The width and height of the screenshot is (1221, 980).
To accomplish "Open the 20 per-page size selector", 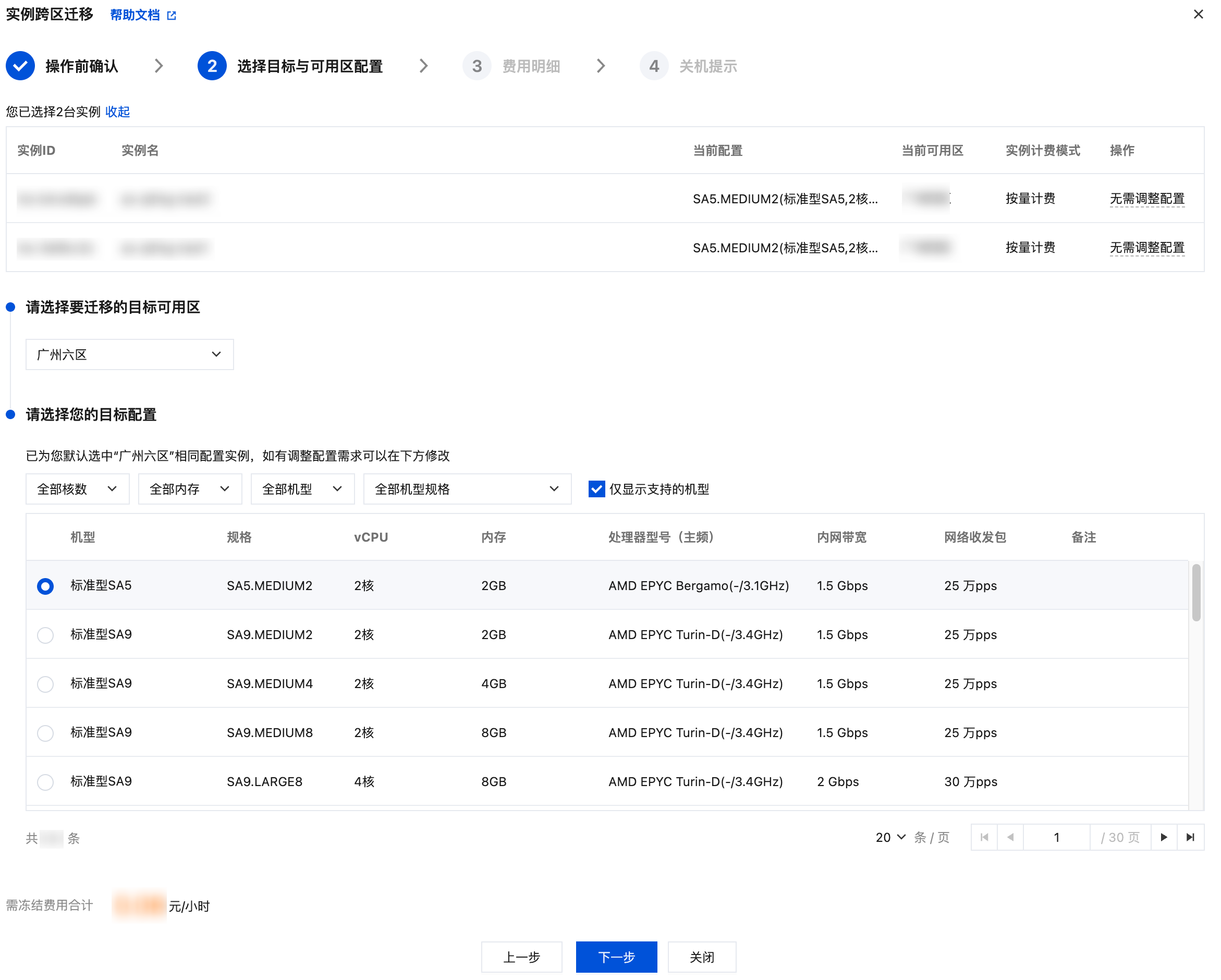I will 890,837.
